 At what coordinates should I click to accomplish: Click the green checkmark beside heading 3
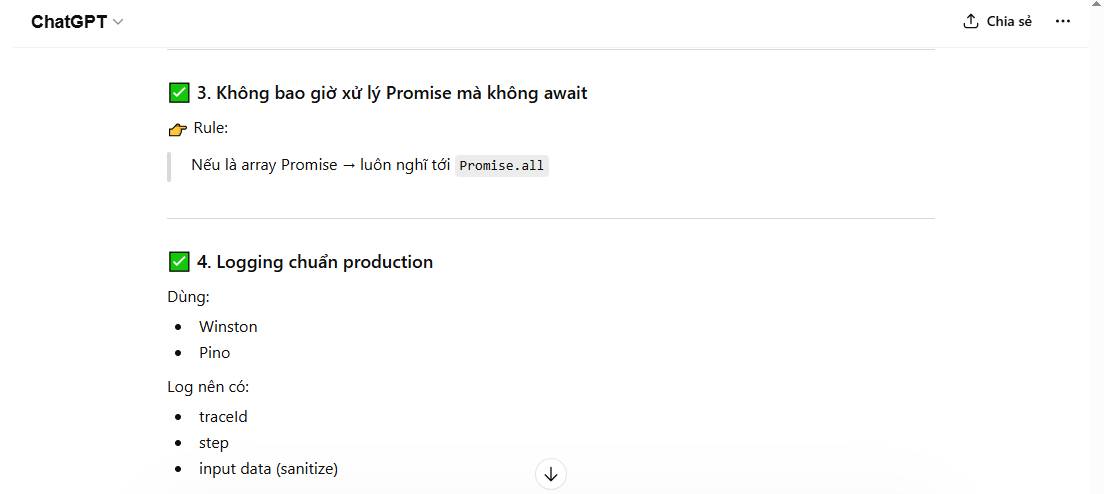coord(179,93)
